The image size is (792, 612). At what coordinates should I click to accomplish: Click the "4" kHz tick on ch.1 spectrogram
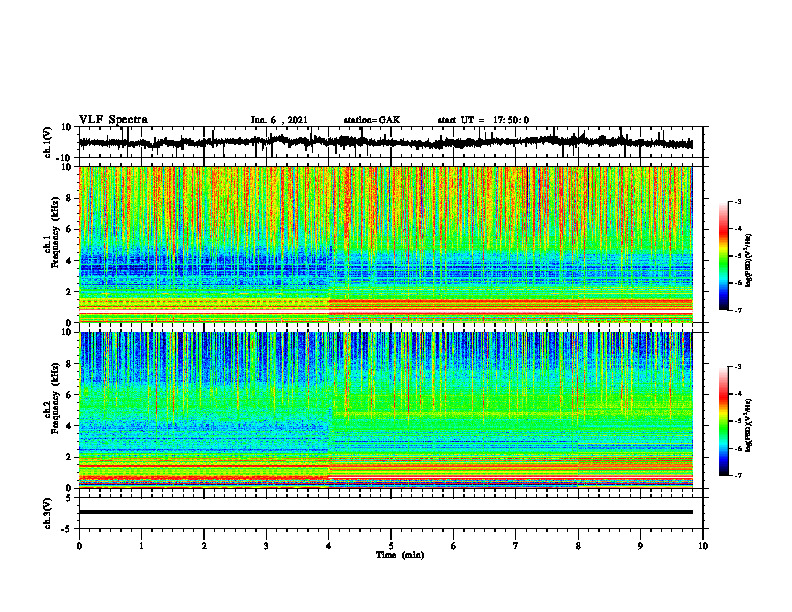click(x=69, y=261)
